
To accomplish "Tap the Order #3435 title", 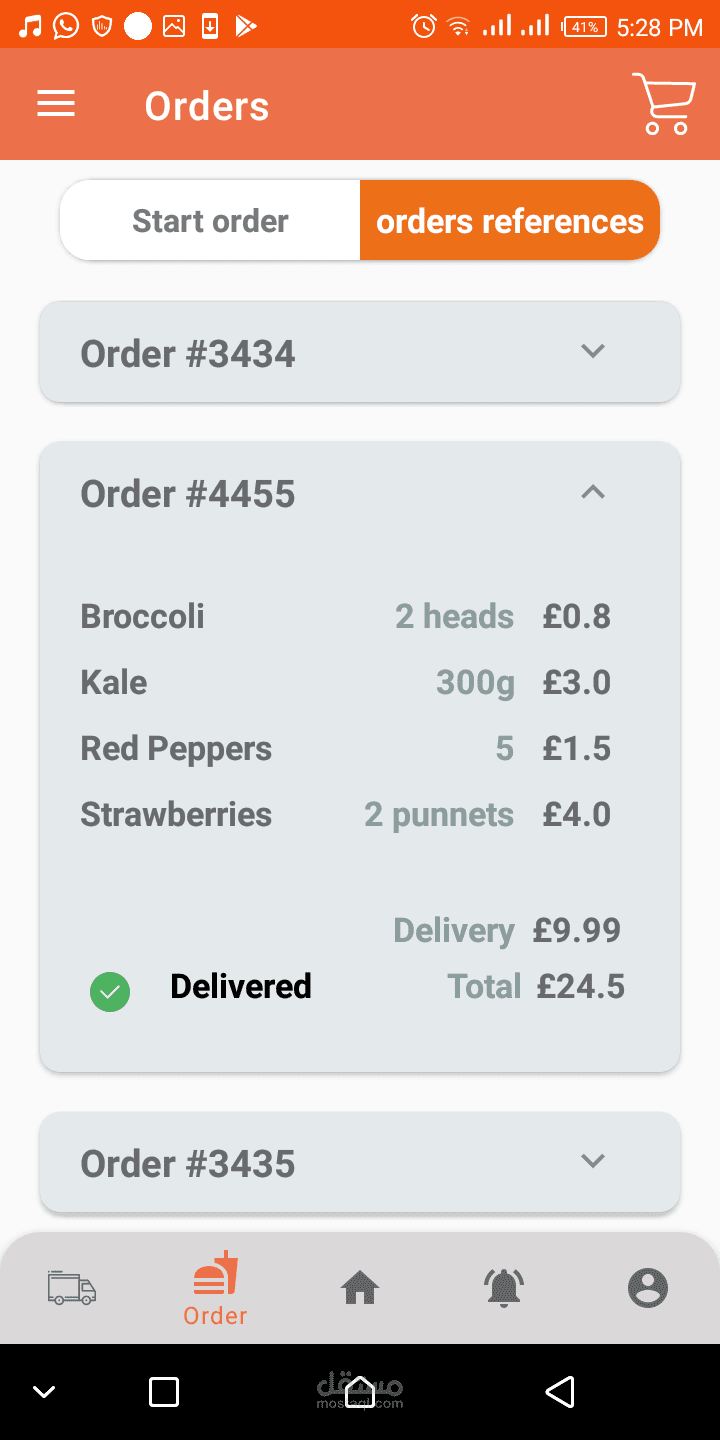I will [188, 1164].
